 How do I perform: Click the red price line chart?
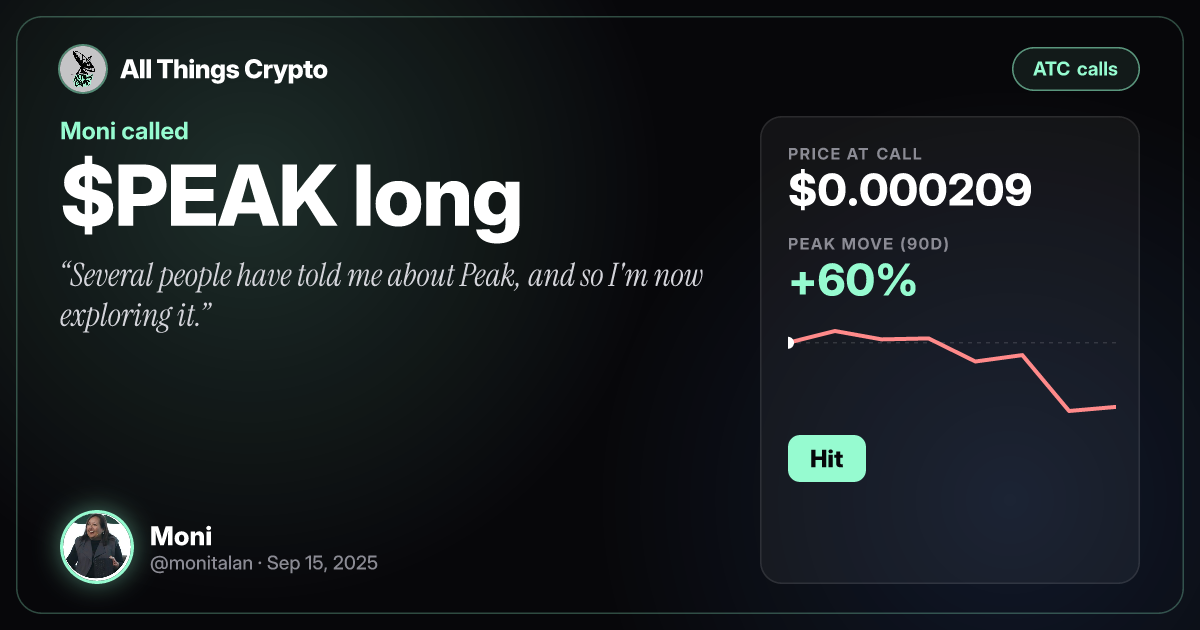click(952, 369)
